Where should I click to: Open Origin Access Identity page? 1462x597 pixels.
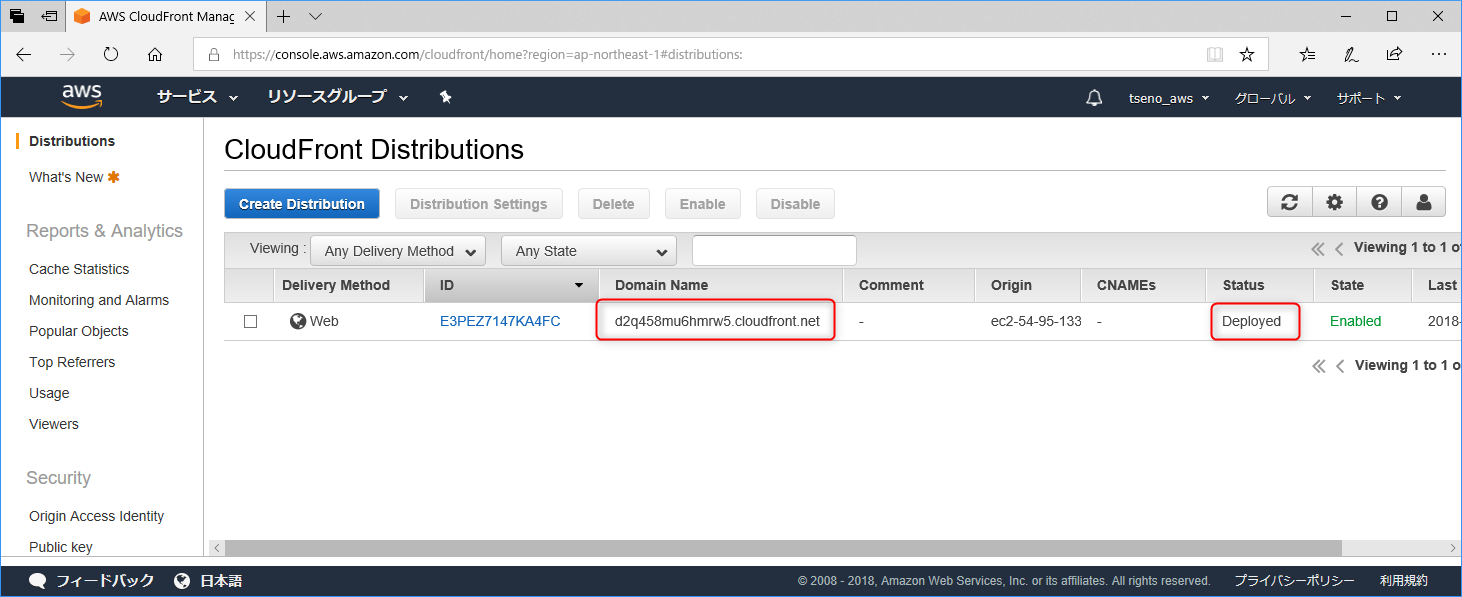pyautogui.click(x=97, y=516)
